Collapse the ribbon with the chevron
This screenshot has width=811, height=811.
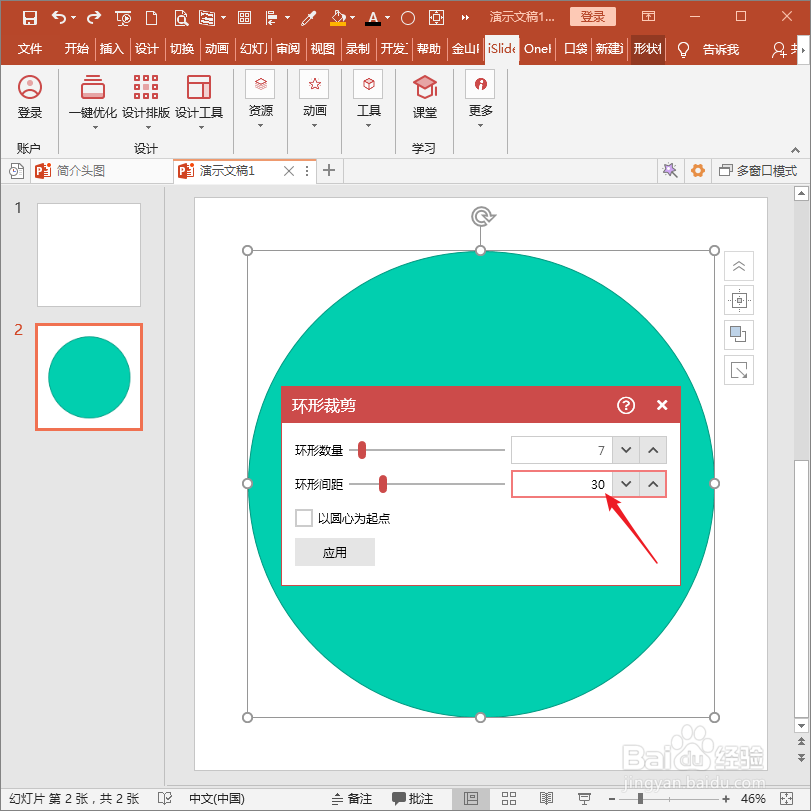pyautogui.click(x=795, y=150)
